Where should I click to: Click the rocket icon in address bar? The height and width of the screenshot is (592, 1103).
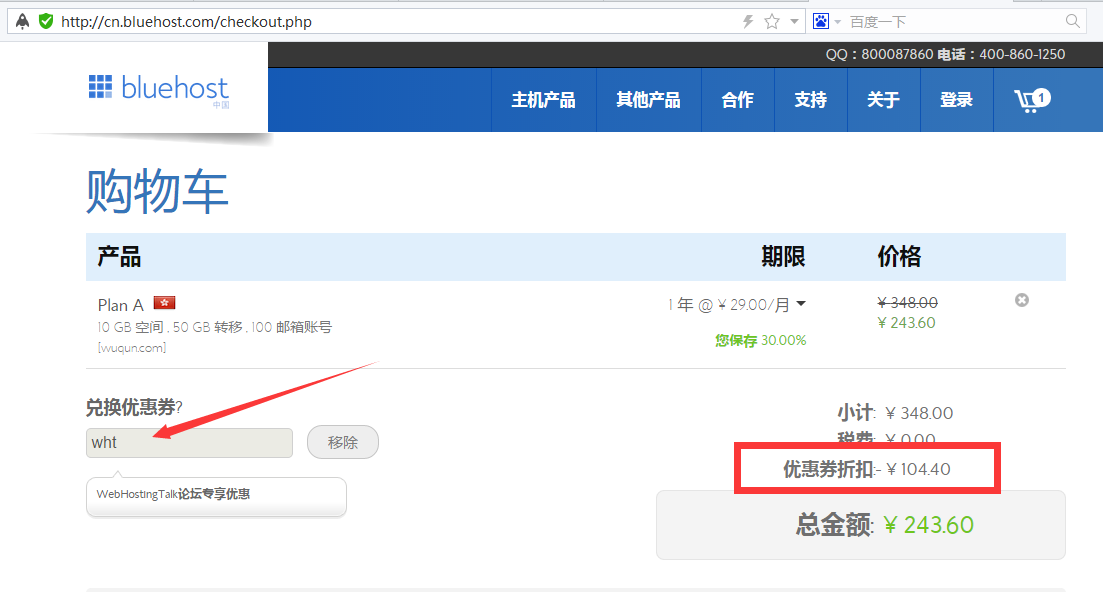(x=23, y=22)
